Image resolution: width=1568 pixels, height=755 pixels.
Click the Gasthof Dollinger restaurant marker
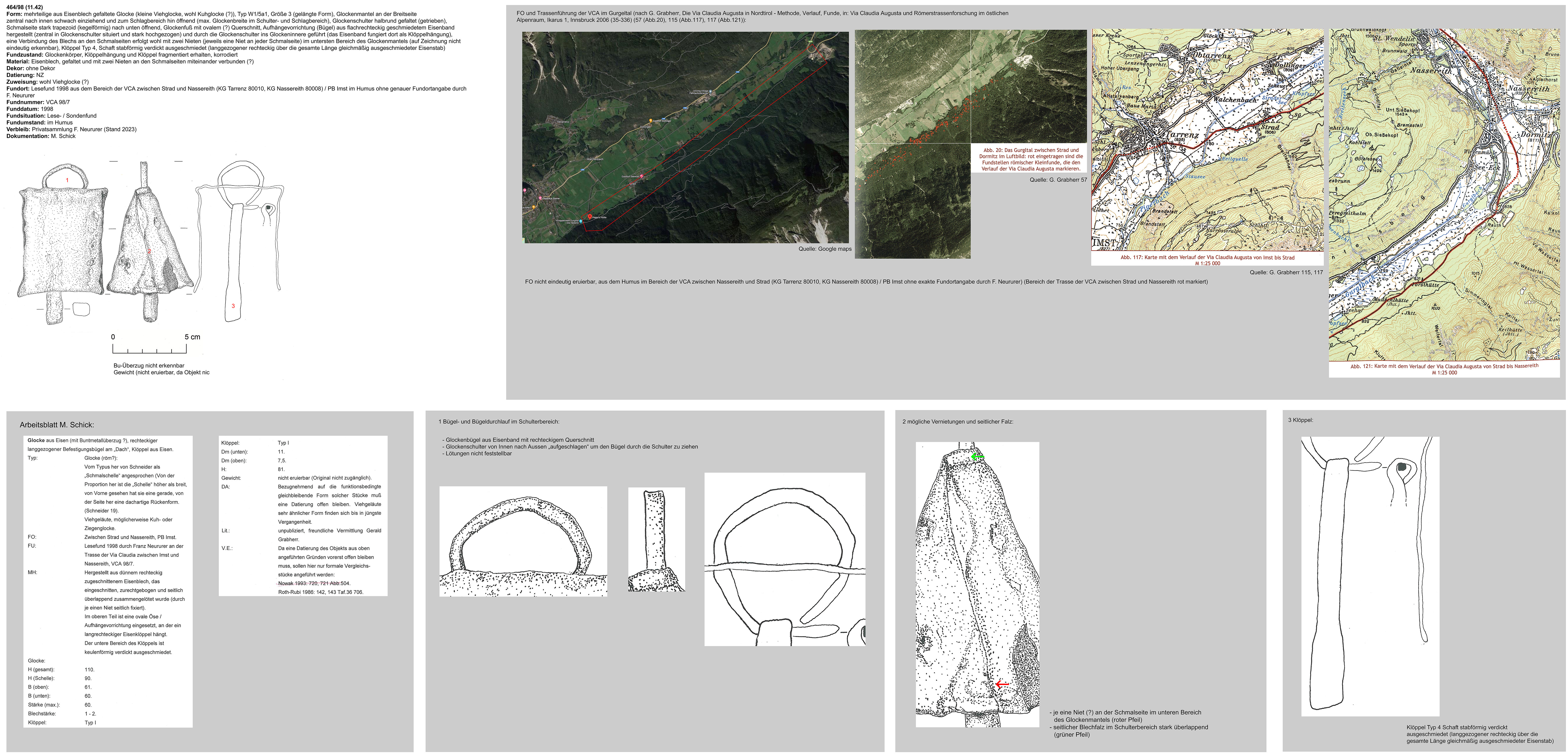(651, 121)
